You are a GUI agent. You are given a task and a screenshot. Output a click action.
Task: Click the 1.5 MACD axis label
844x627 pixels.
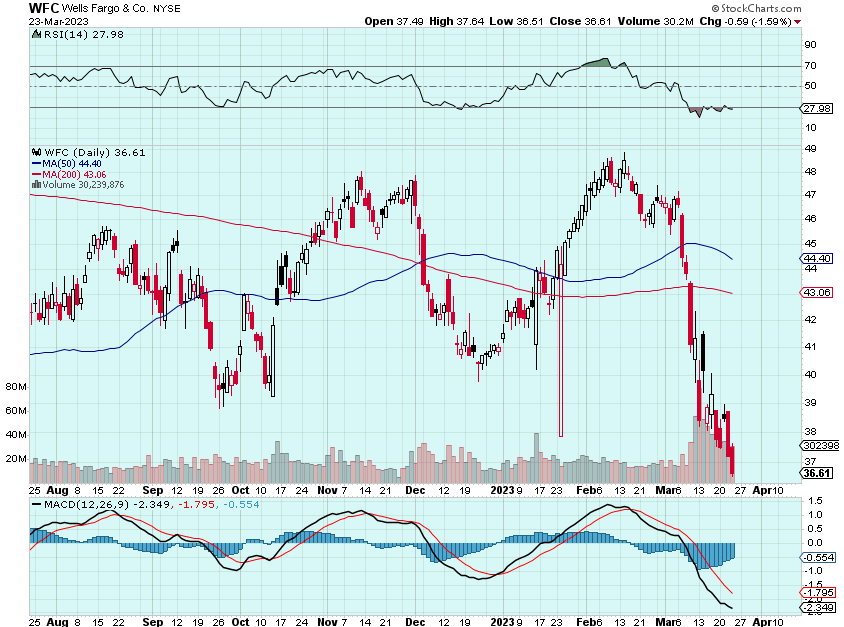815,501
